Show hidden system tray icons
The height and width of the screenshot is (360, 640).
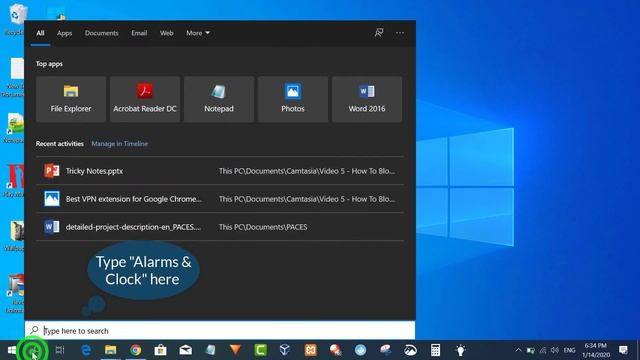pos(518,350)
